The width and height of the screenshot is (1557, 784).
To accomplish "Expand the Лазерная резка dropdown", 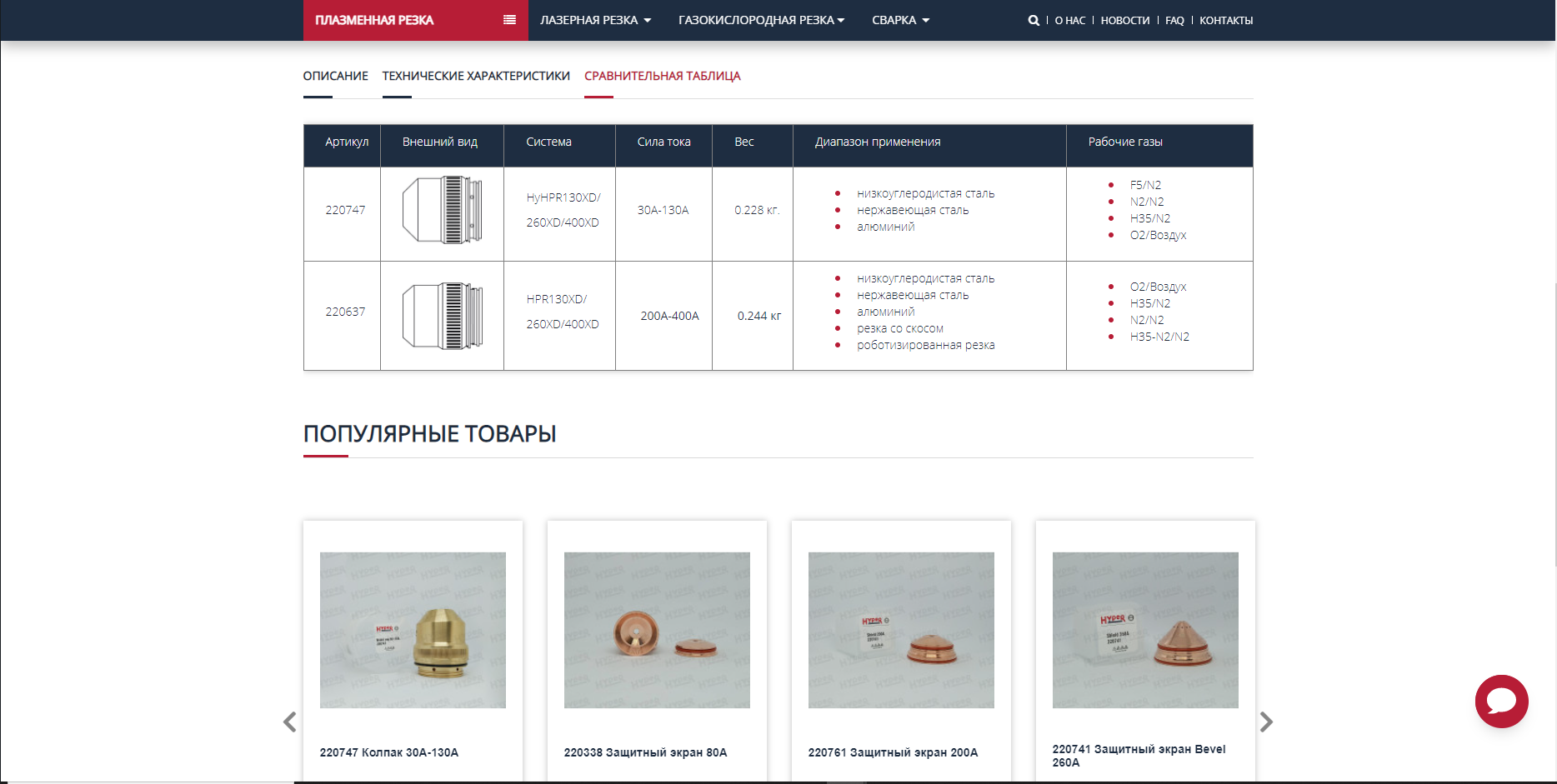I will pos(595,20).
